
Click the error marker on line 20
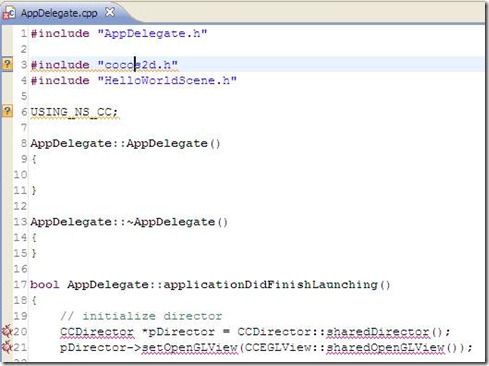pos(7,331)
